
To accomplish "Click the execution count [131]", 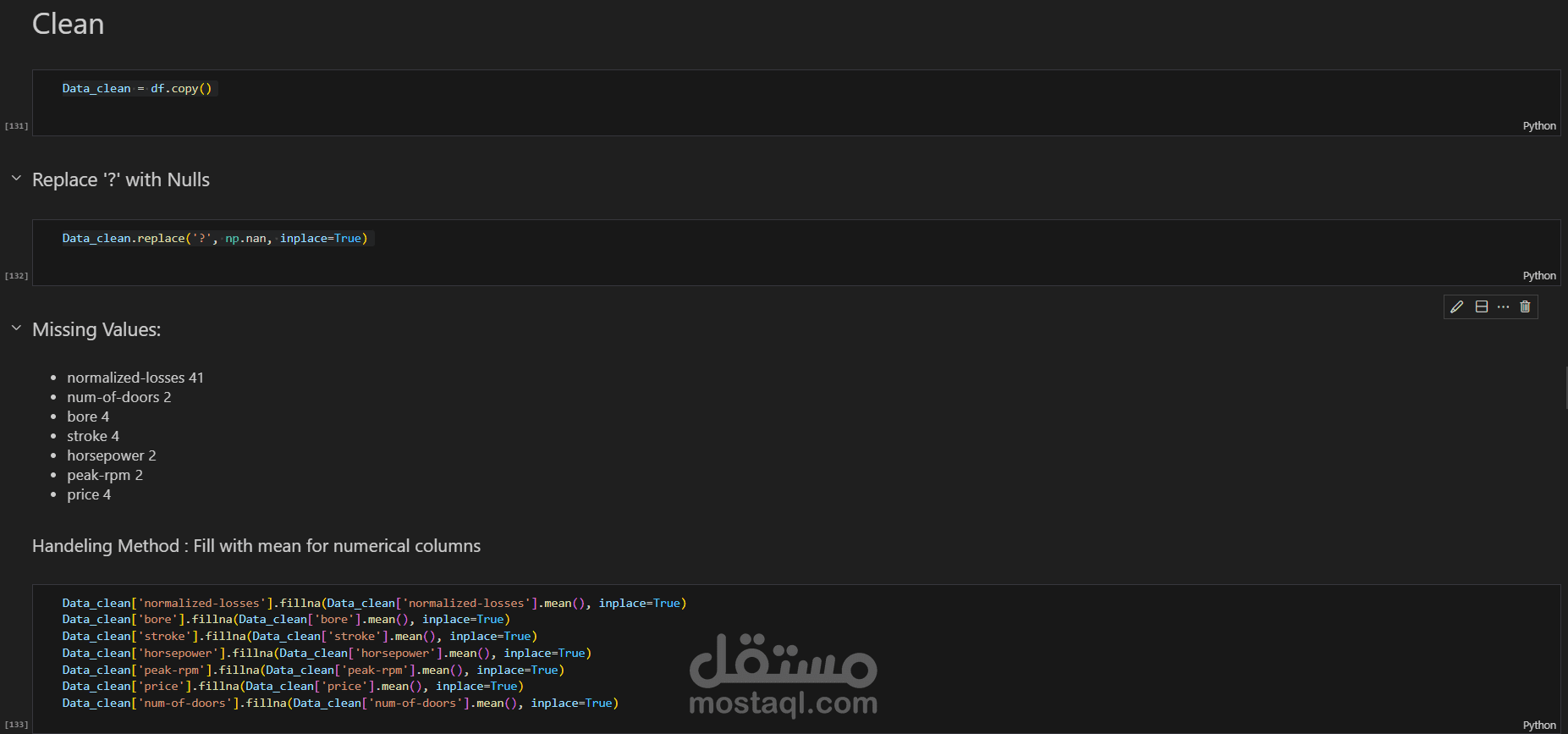I will click(x=16, y=126).
